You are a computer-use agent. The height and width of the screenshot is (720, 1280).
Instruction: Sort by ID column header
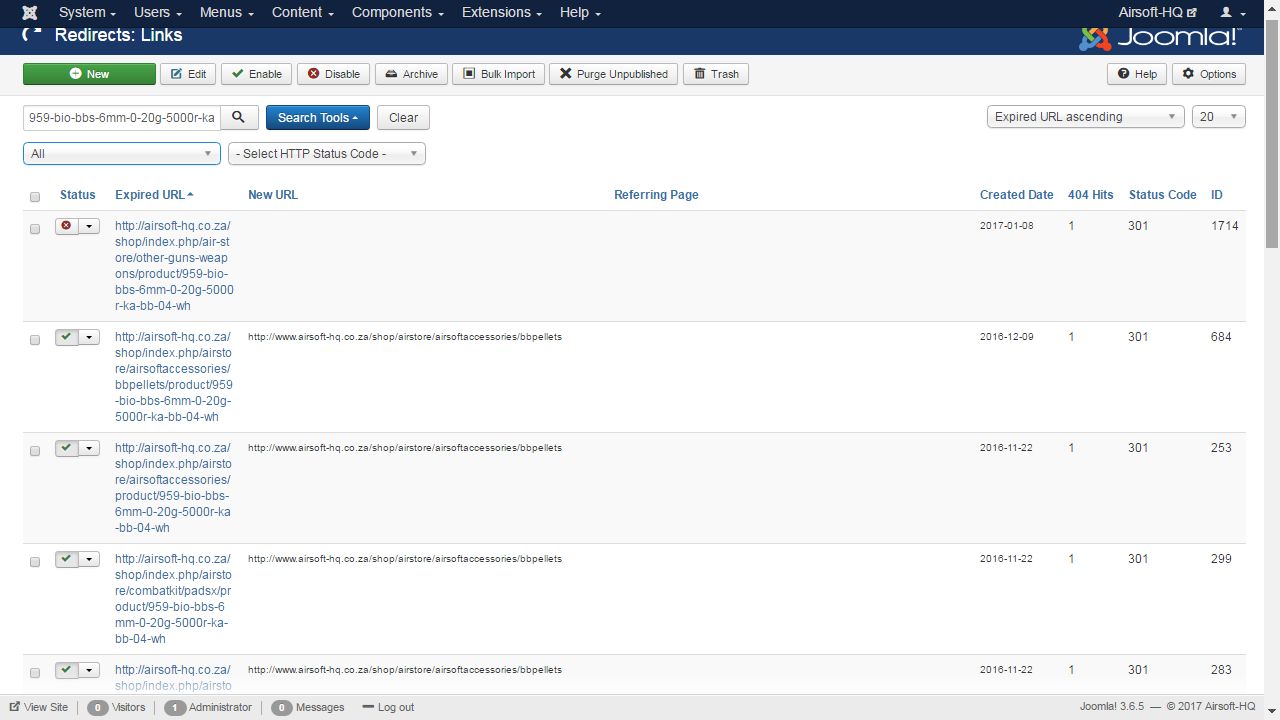pyautogui.click(x=1217, y=195)
